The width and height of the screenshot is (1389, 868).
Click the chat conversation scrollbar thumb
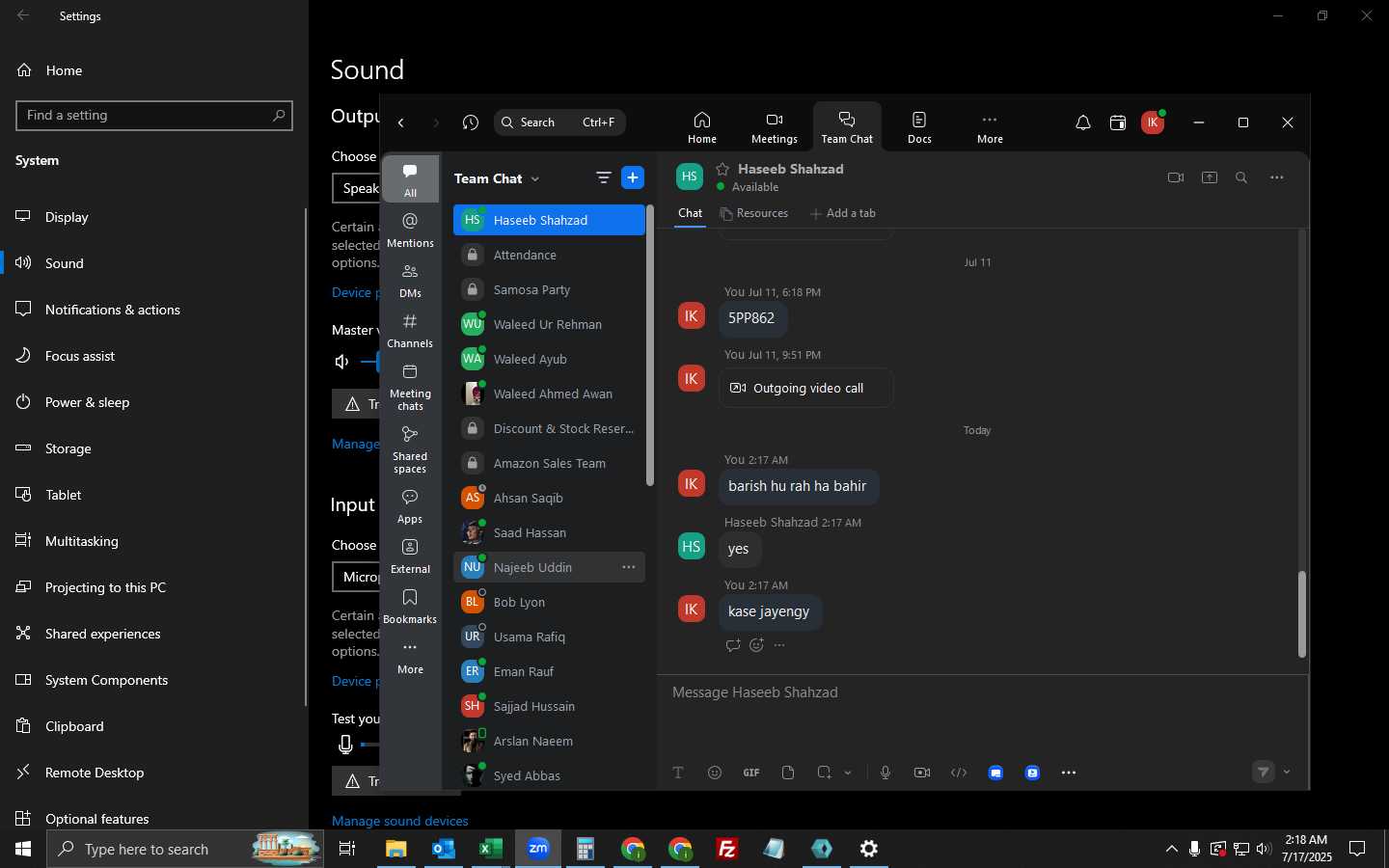1301,614
